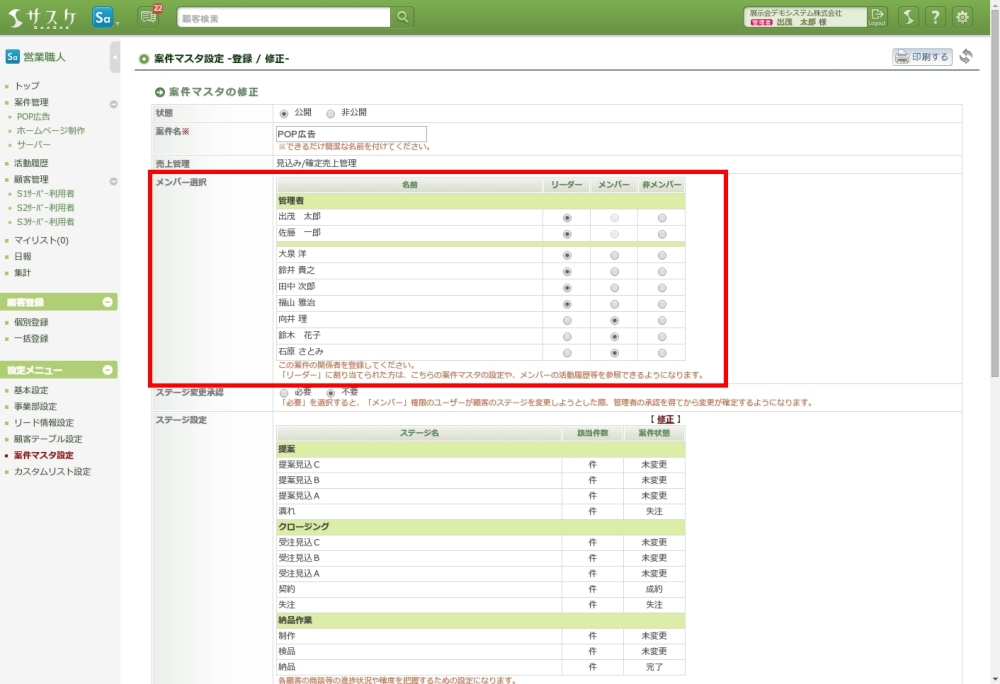The height and width of the screenshot is (684, 1000).
Task: Open カスタムリスト設定 in settings menu
Action: tap(52, 472)
